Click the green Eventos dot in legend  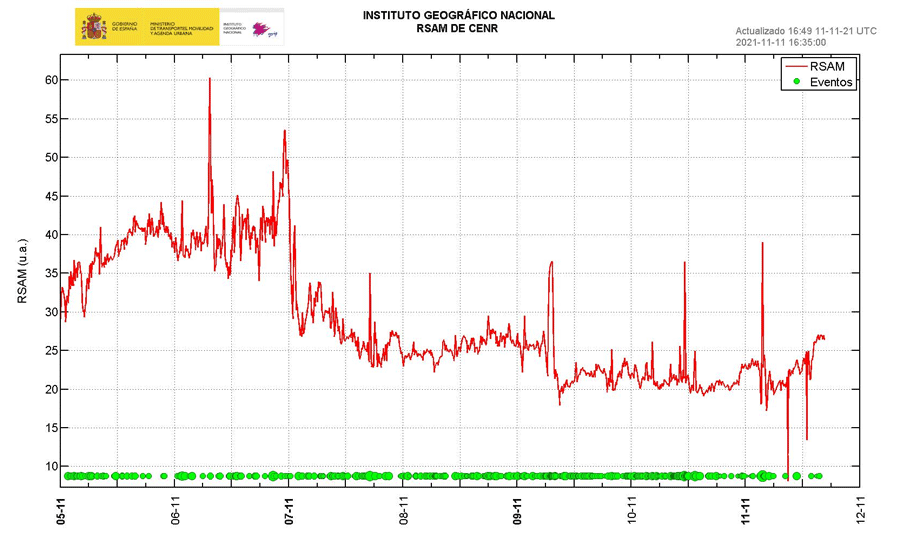796,82
